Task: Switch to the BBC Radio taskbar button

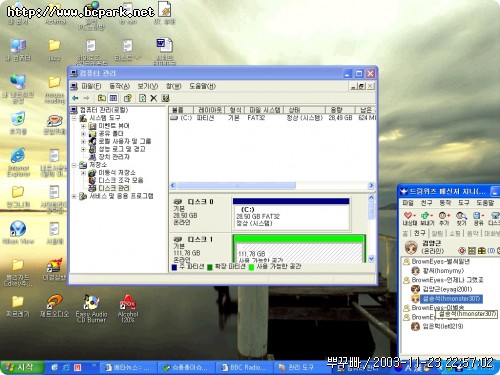Action: [x=244, y=368]
